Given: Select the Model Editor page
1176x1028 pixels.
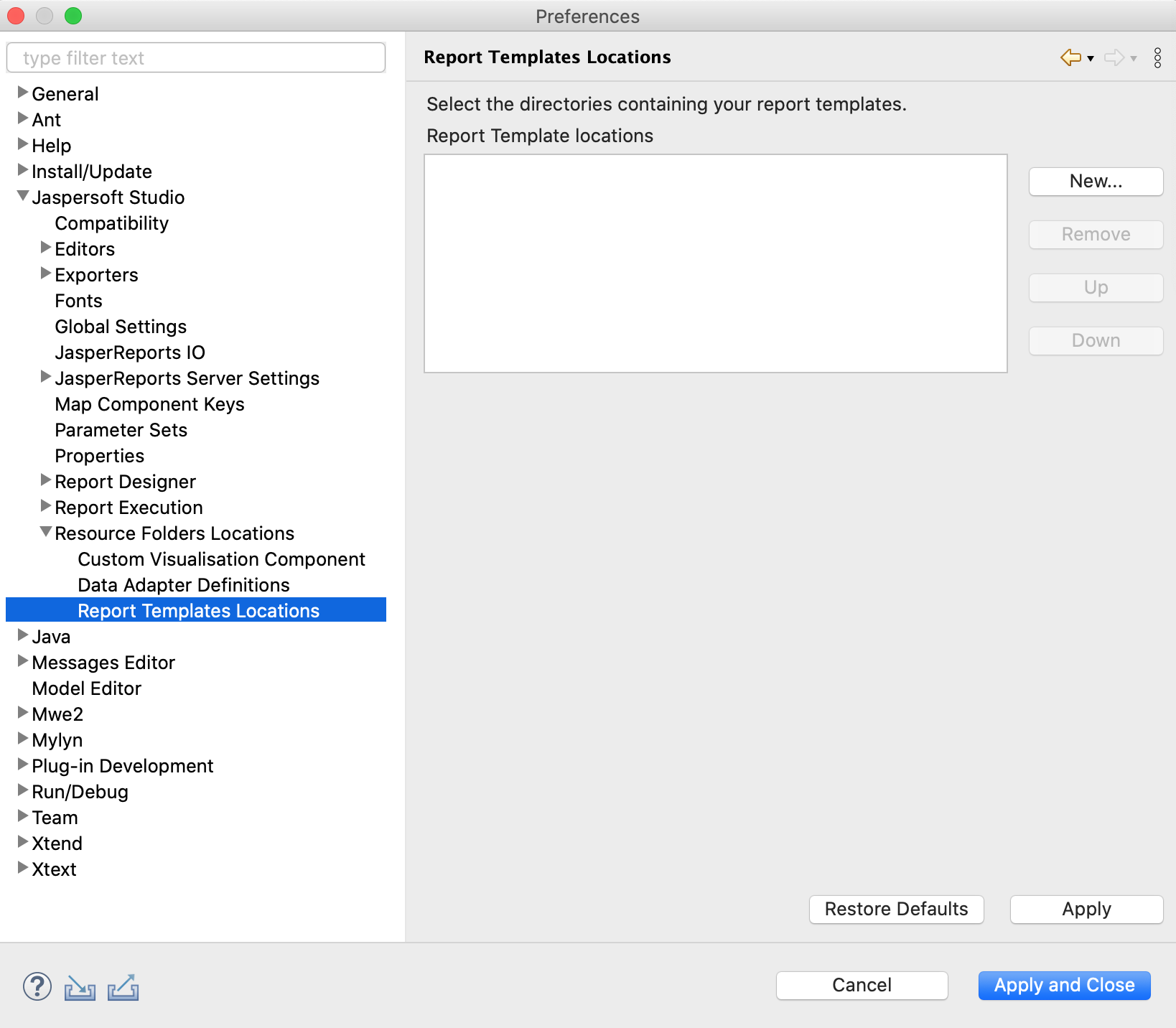Looking at the screenshot, I should [x=86, y=688].
